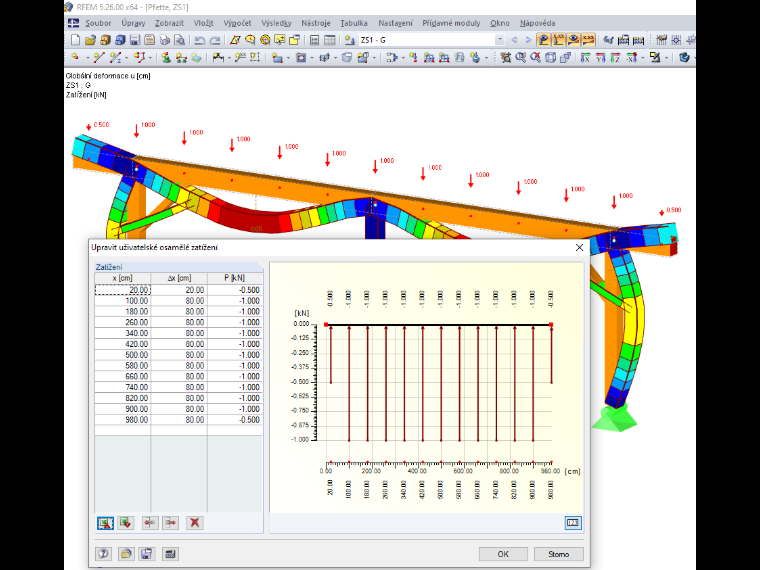This screenshot has height=570, width=760.
Task: Open print preview with the magnifier-page icon
Action: [x=179, y=40]
